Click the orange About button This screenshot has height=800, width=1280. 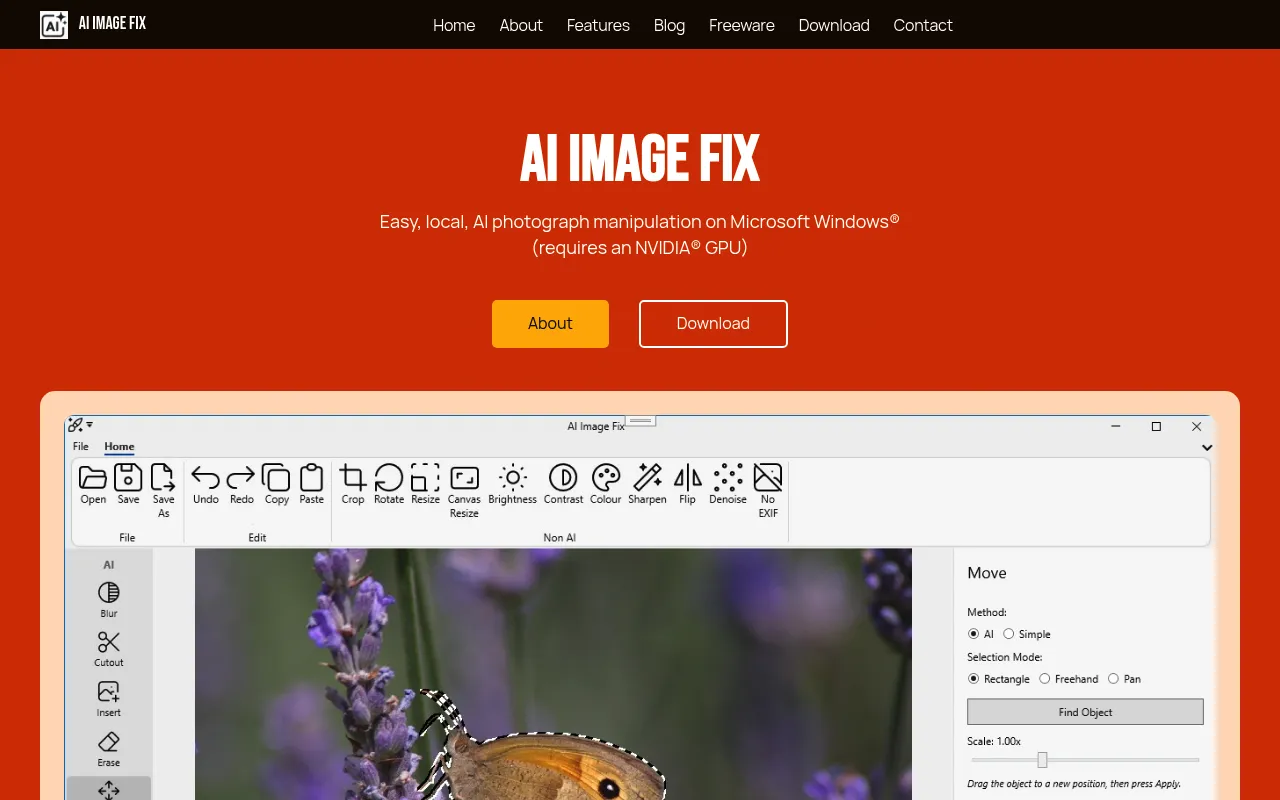[x=550, y=324]
